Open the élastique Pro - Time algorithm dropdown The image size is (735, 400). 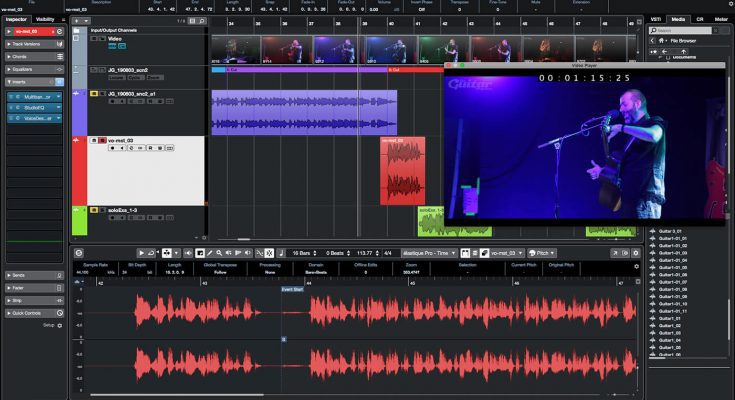click(431, 253)
